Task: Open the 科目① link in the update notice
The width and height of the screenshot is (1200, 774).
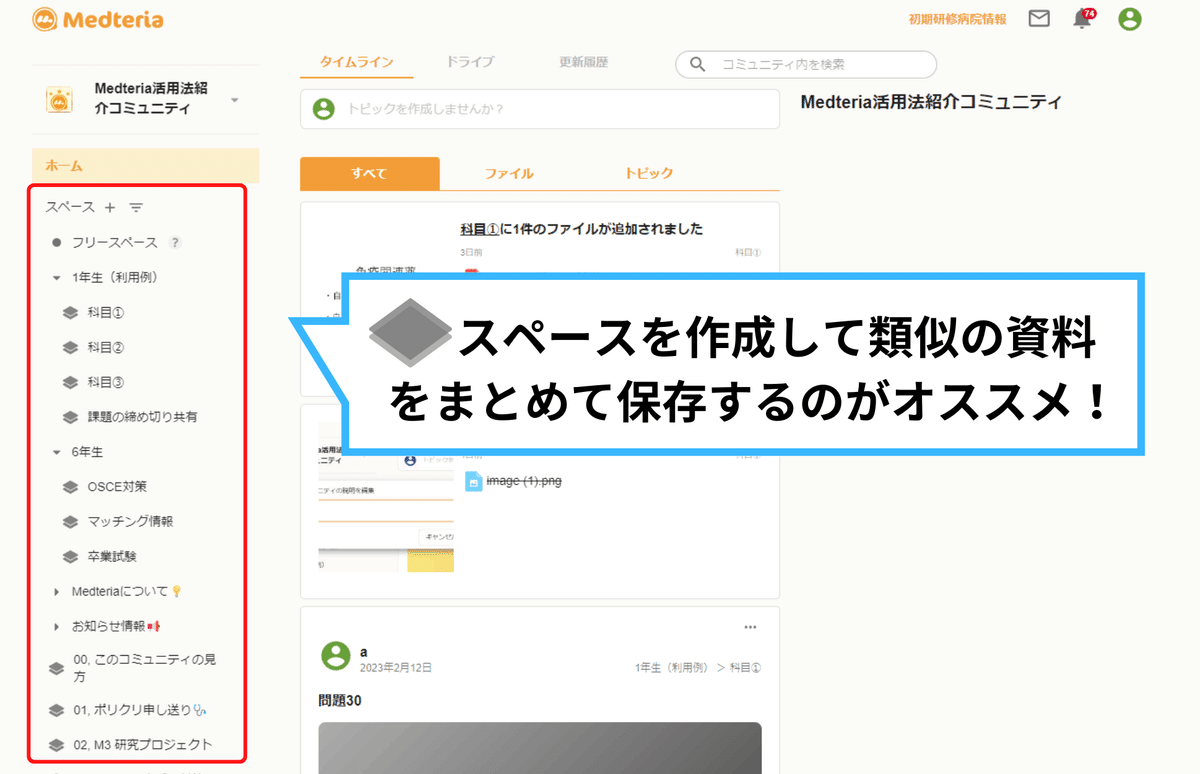Action: (479, 229)
